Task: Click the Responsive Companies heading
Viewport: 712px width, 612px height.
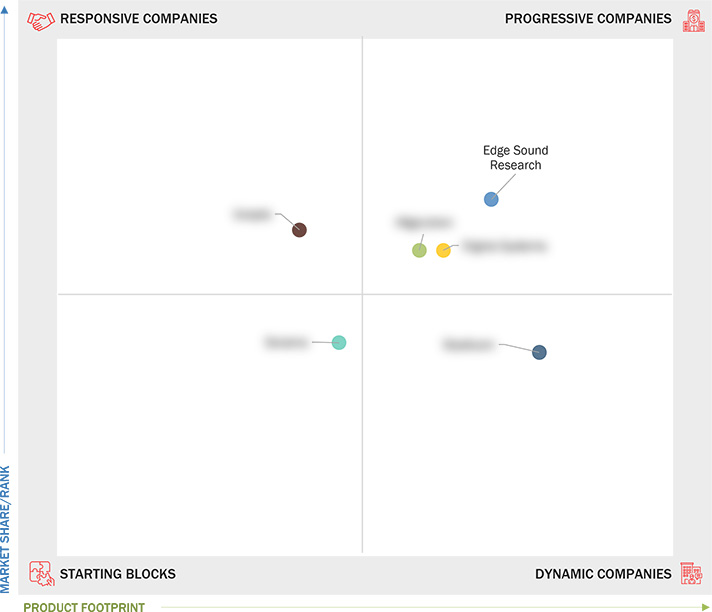Action: coord(138,19)
